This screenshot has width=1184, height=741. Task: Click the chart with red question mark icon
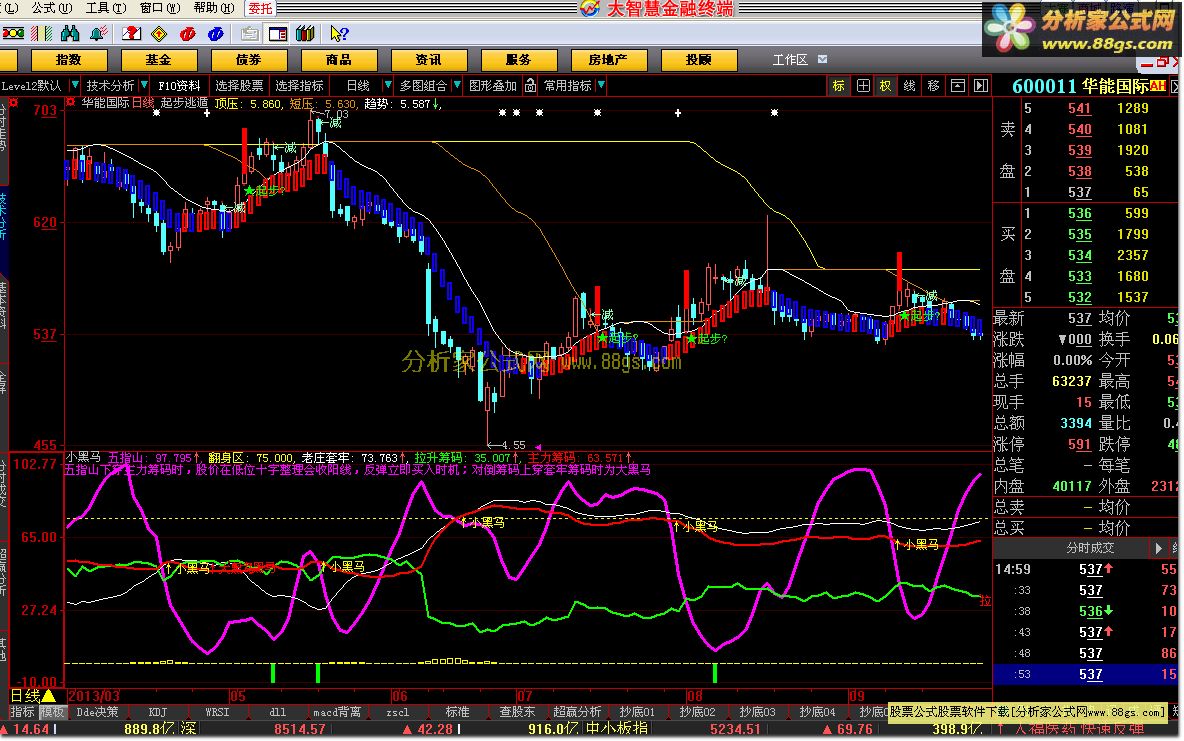[131, 33]
